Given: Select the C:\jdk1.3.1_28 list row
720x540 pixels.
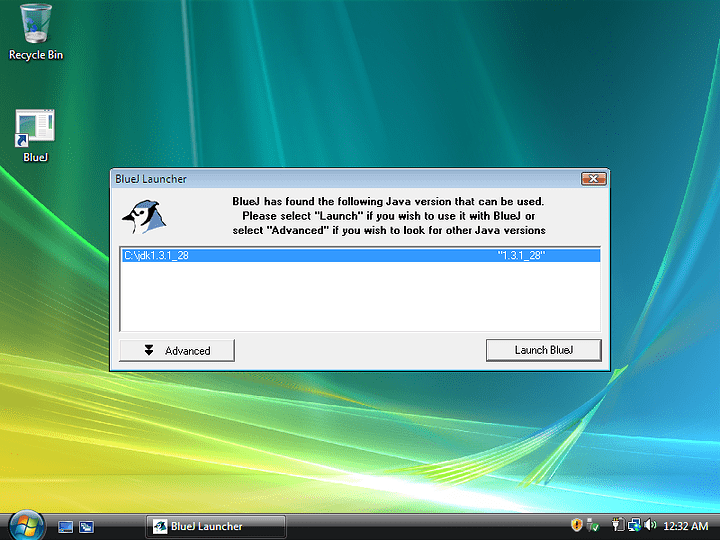Looking at the screenshot, I should [x=360, y=255].
